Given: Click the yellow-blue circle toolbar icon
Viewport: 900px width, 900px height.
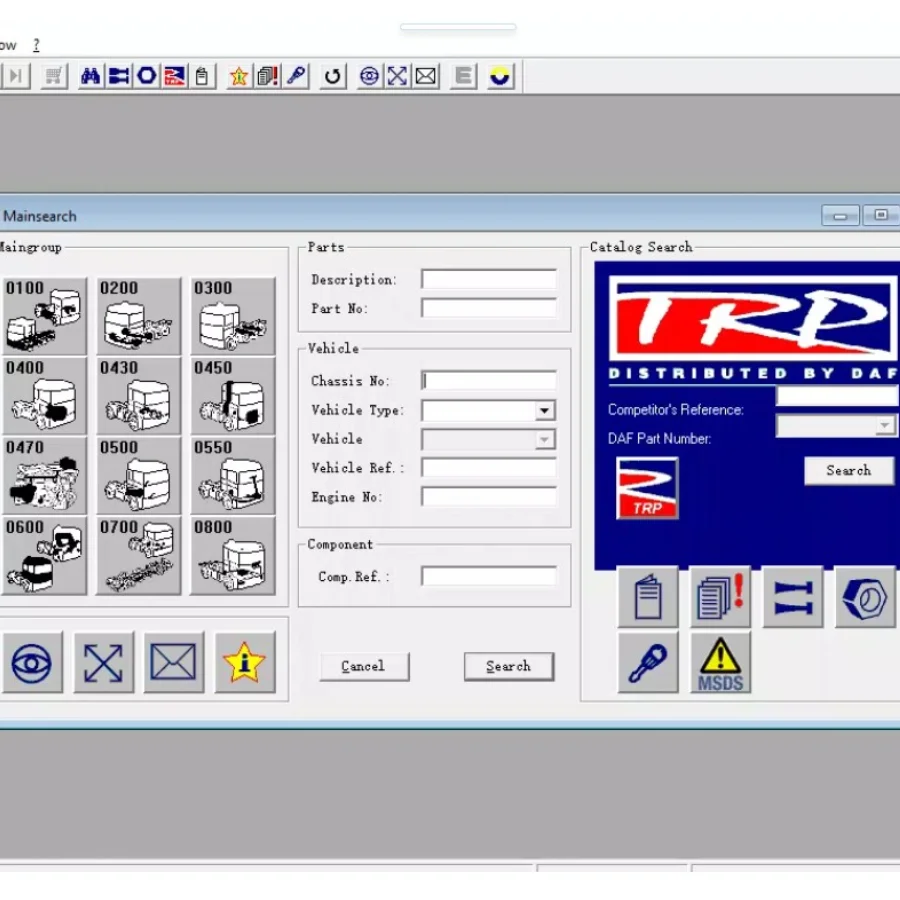Looking at the screenshot, I should coord(500,76).
